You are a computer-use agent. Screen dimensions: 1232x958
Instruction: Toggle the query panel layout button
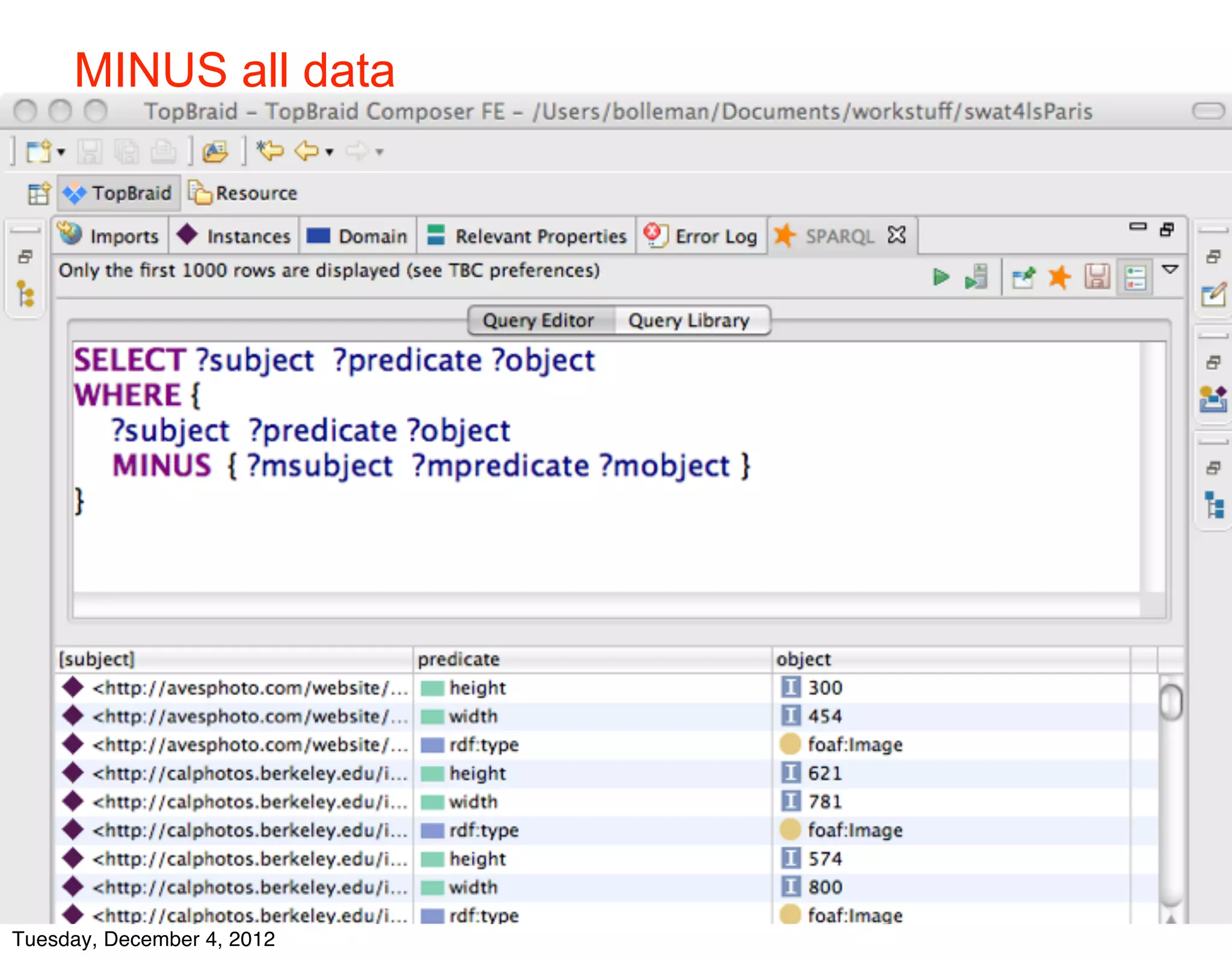tap(1135, 278)
